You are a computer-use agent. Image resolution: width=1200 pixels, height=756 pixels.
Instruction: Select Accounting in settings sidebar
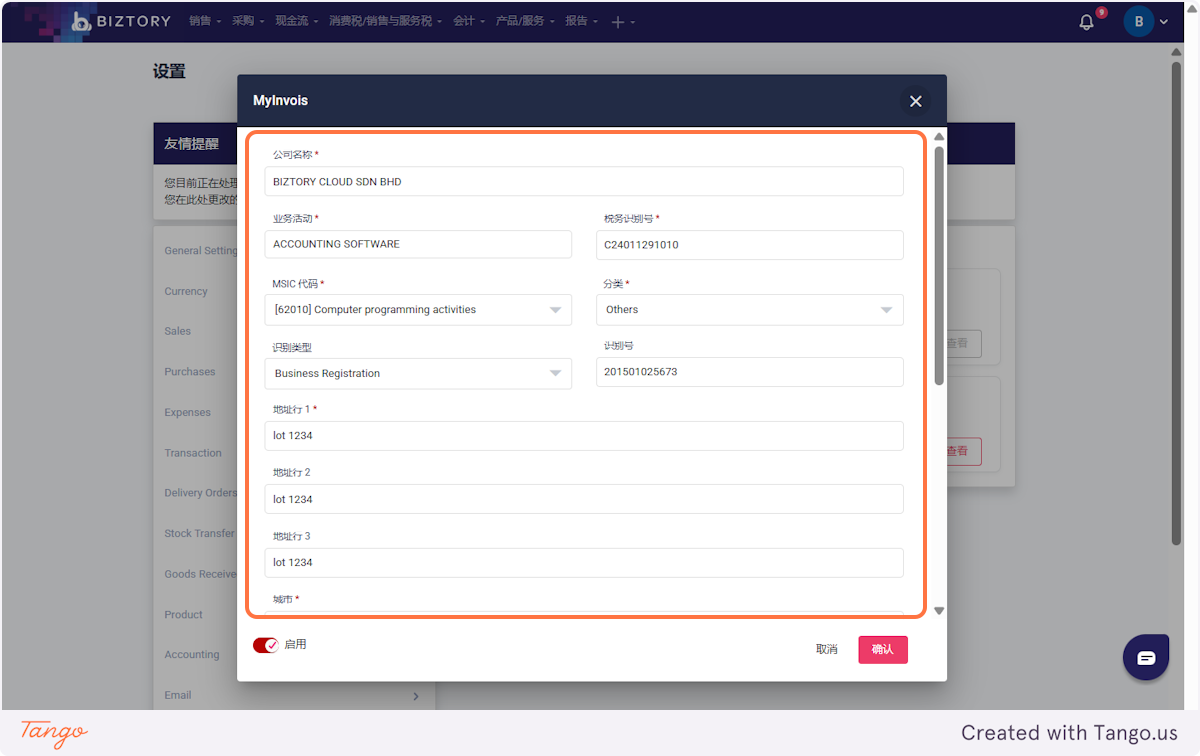coord(191,655)
